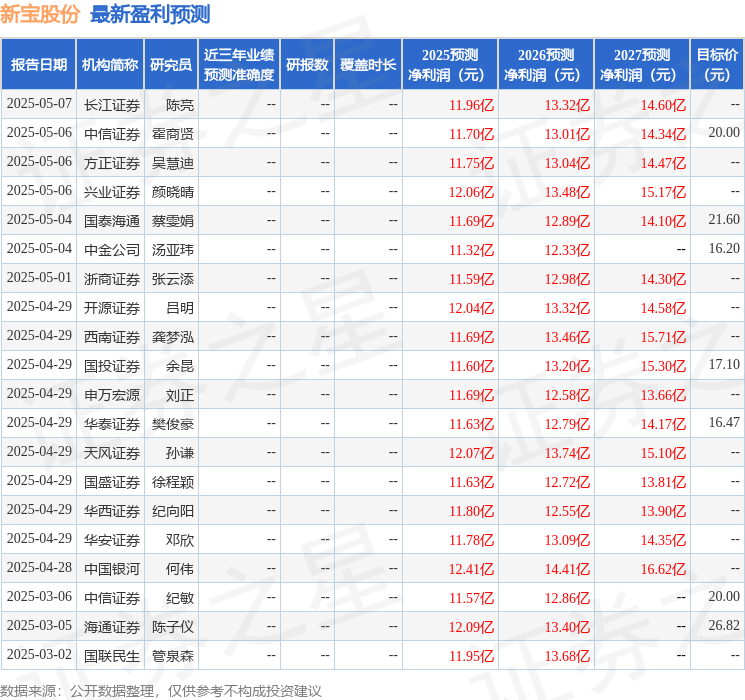This screenshot has width=745, height=700.
Task: Click the 数据来源 footer disclaimer
Action: pyautogui.click(x=161, y=690)
